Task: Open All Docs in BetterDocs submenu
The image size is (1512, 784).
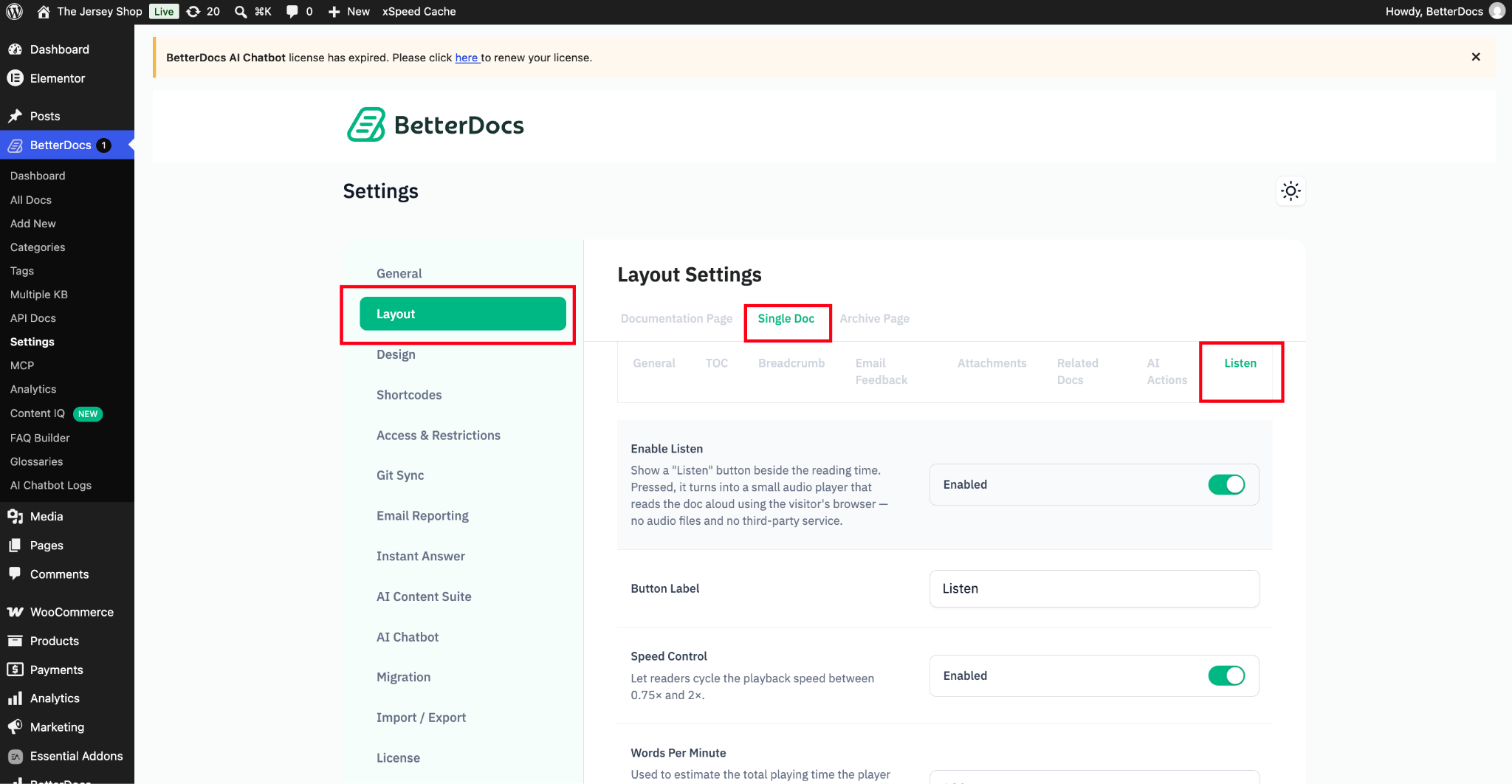Action: coord(31,200)
